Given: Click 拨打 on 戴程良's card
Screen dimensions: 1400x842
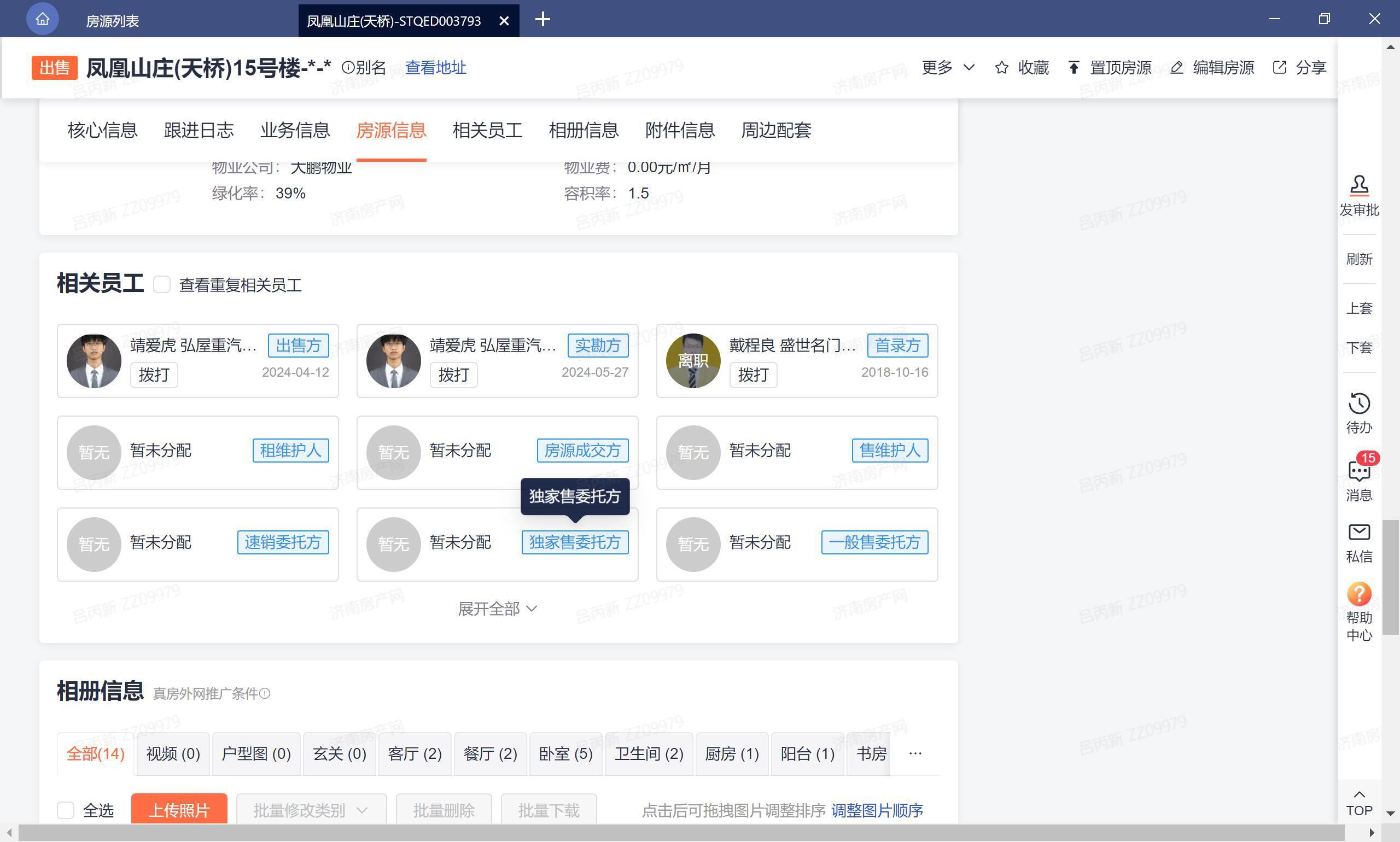Looking at the screenshot, I should point(753,375).
